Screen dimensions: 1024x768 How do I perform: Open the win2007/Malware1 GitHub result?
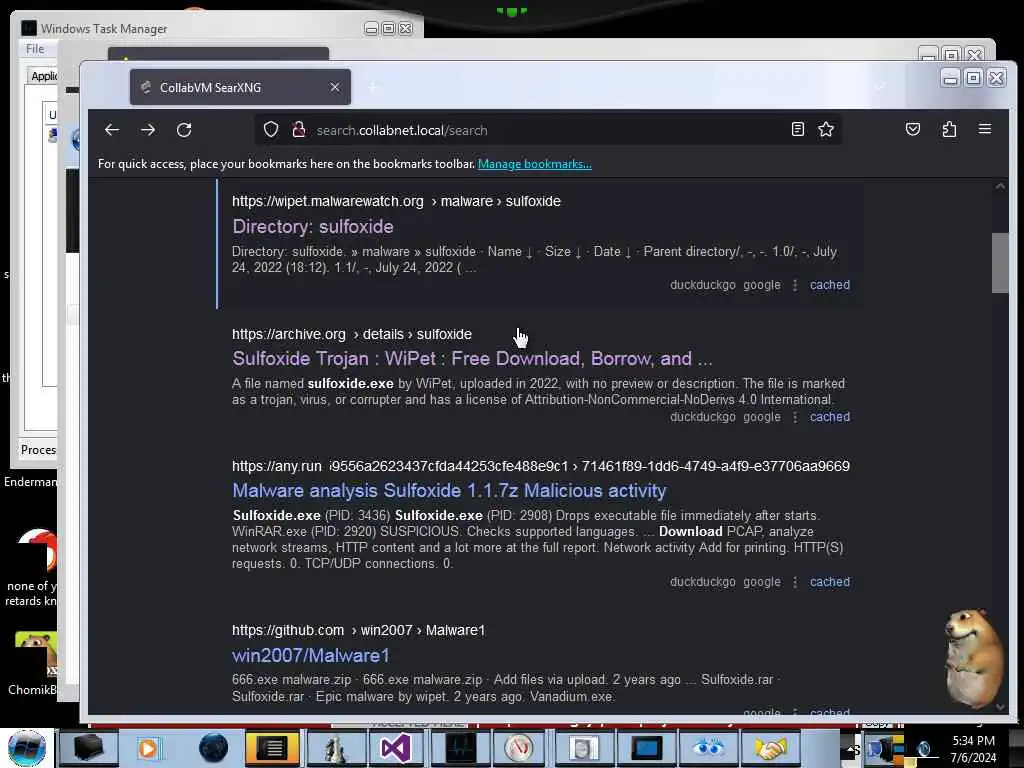tap(311, 655)
